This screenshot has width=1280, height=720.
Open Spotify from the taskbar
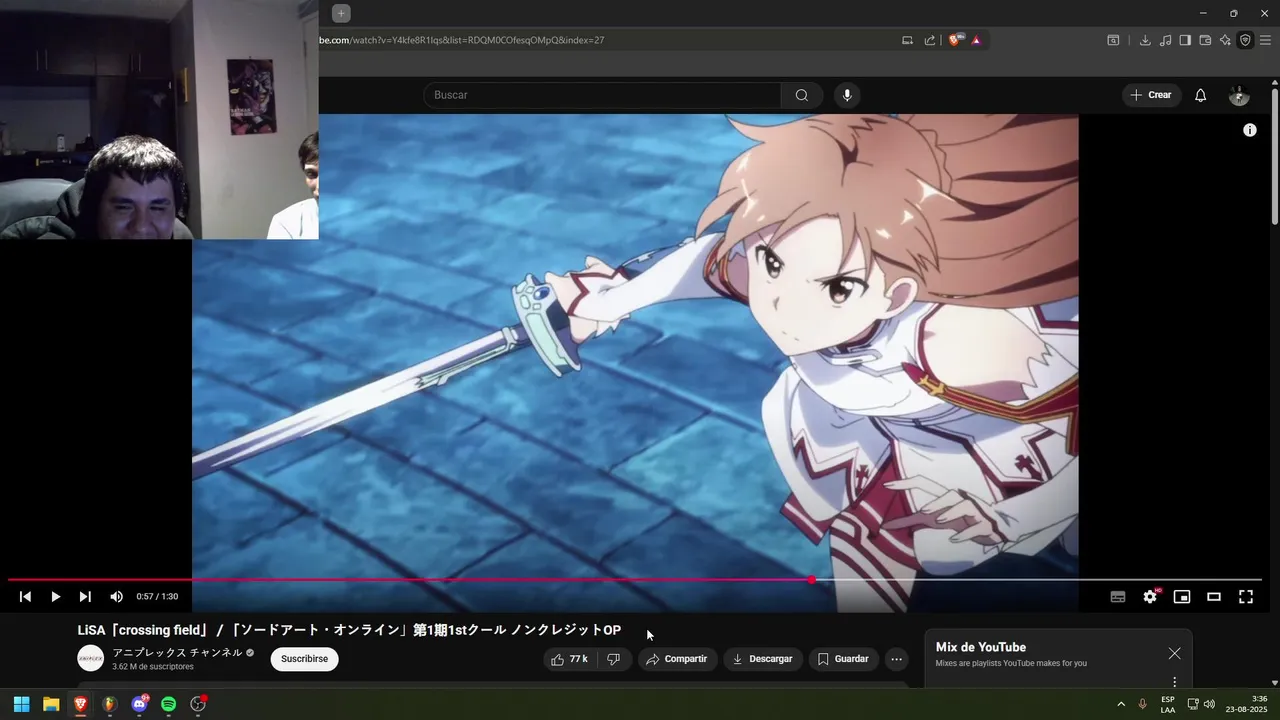pyautogui.click(x=168, y=704)
